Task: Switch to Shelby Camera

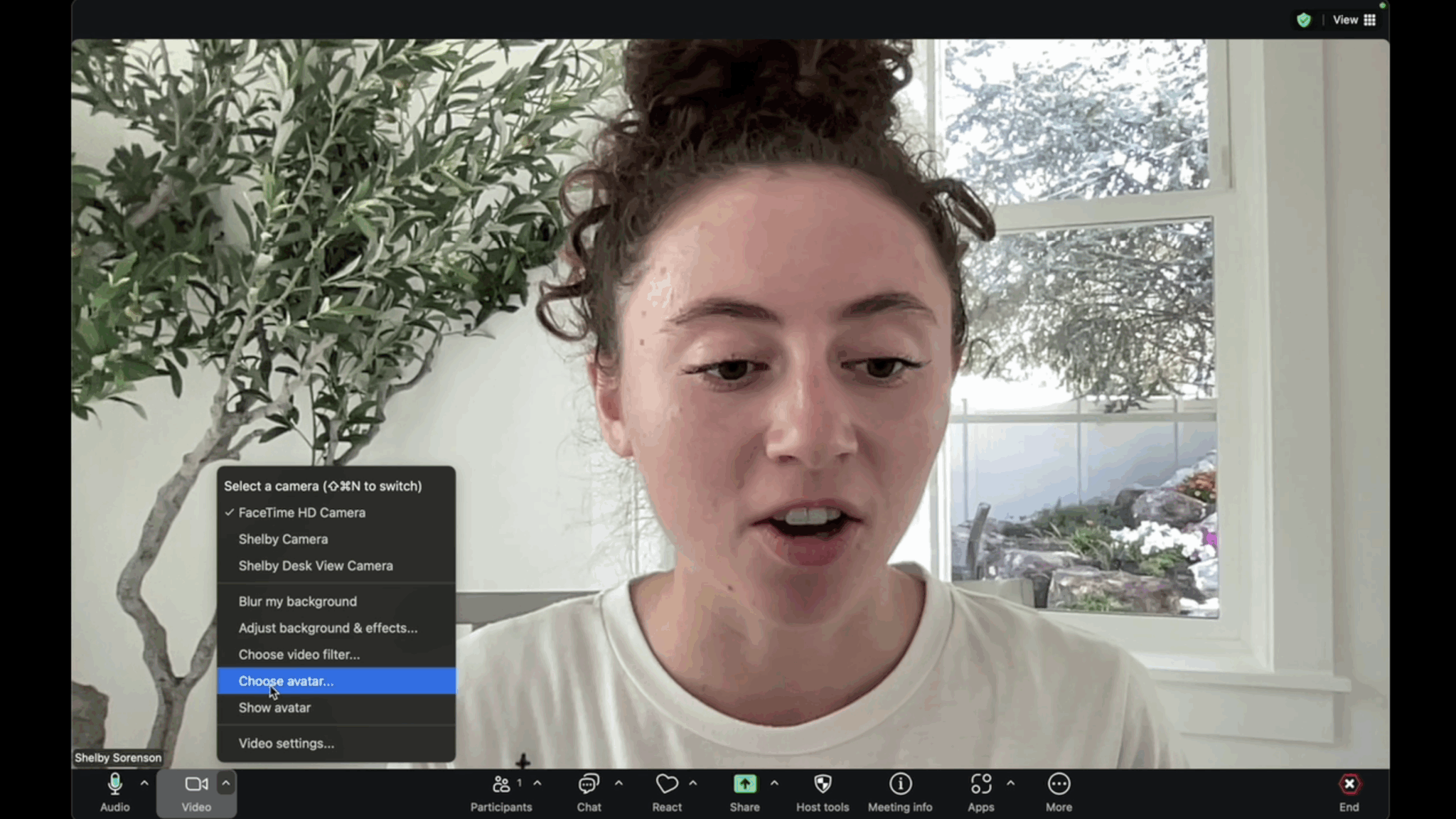Action: pyautogui.click(x=283, y=539)
